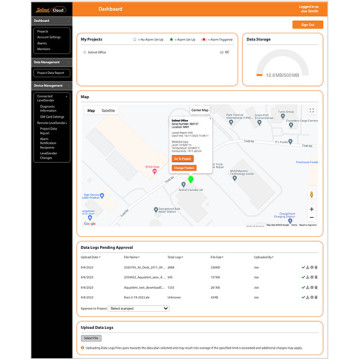Toggle fullscreen view of the map
Image resolution: width=360 pixels, height=360 pixels.
point(312,111)
